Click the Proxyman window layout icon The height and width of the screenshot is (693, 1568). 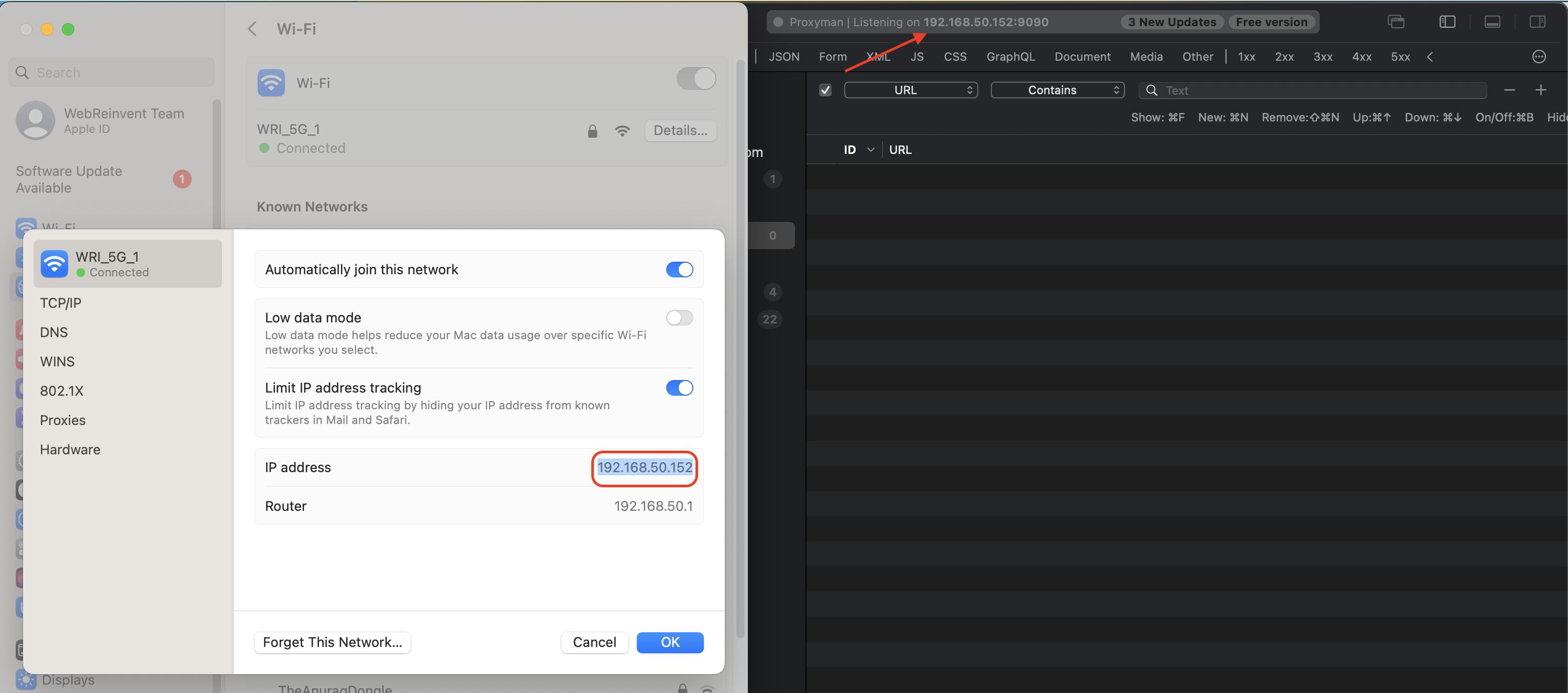click(x=1396, y=22)
